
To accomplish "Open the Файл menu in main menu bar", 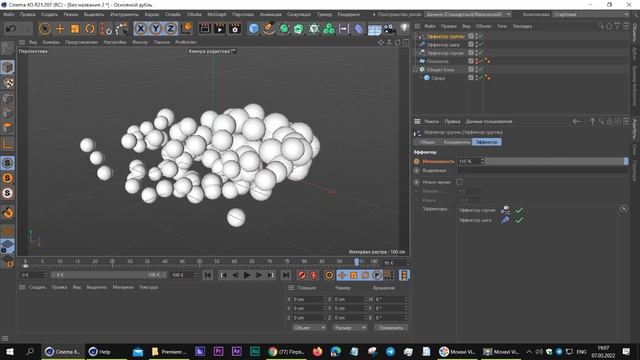I will click(9, 14).
